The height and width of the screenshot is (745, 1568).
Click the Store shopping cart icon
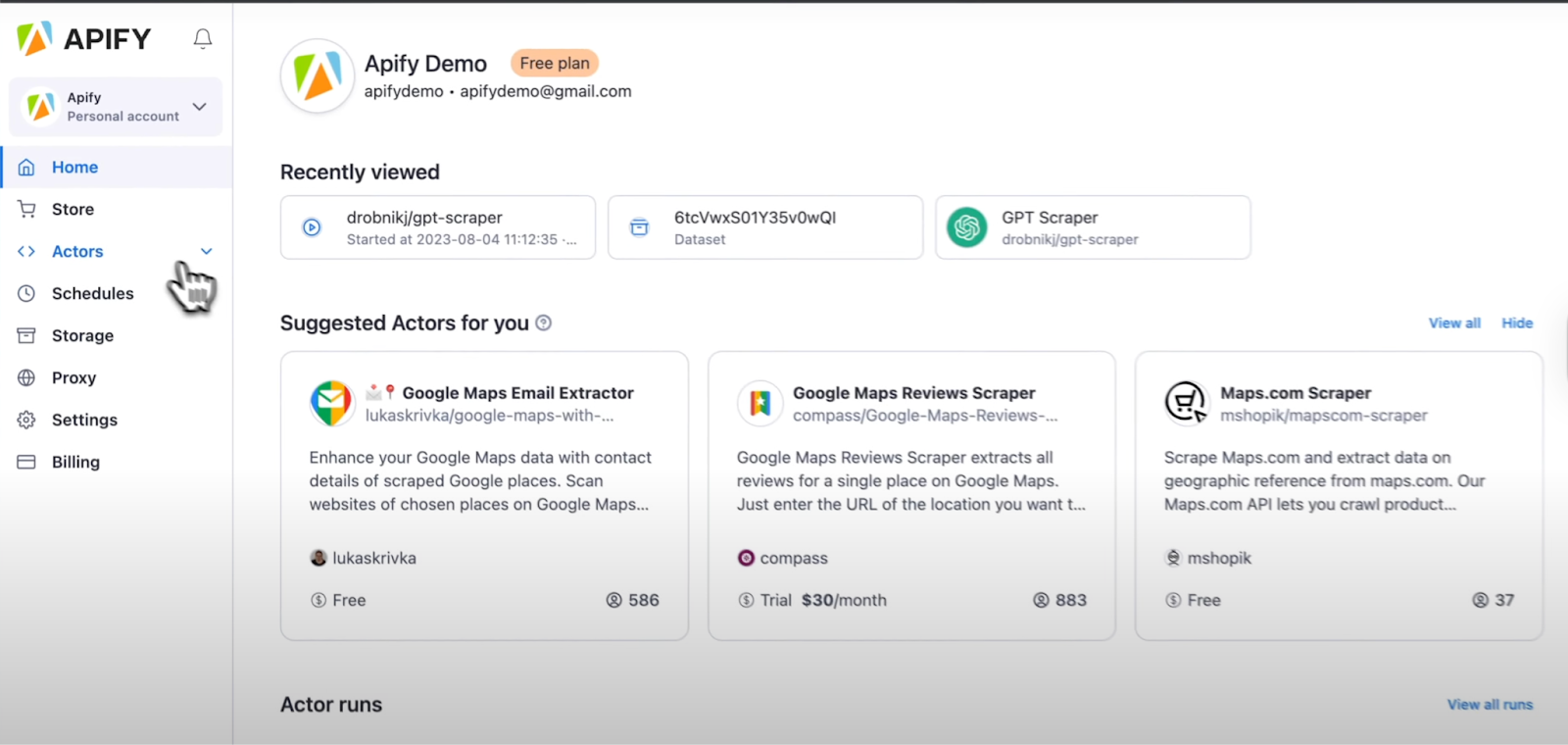[x=26, y=209]
